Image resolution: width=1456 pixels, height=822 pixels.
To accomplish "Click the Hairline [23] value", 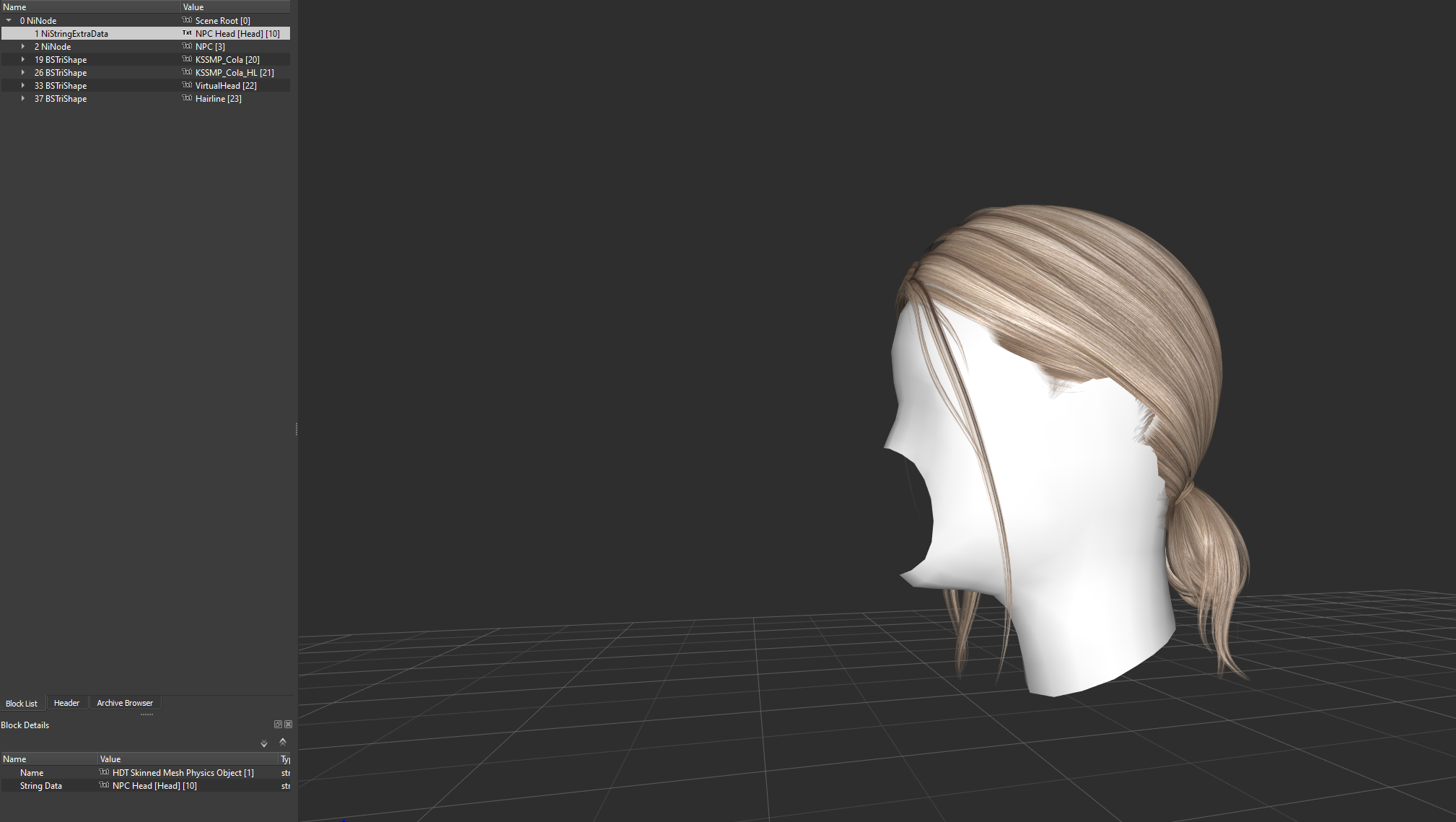I will pos(219,99).
